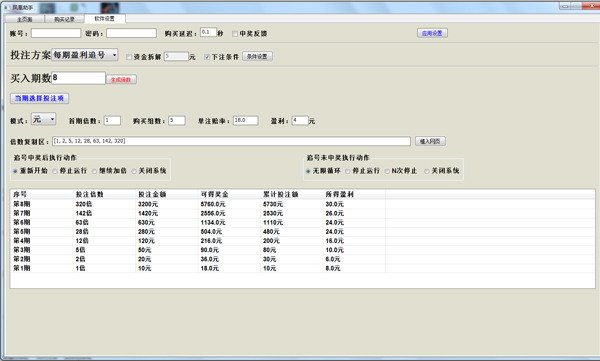Click the 购买延迟 seconds field
Screen dimensions: 600x361
tap(208, 33)
